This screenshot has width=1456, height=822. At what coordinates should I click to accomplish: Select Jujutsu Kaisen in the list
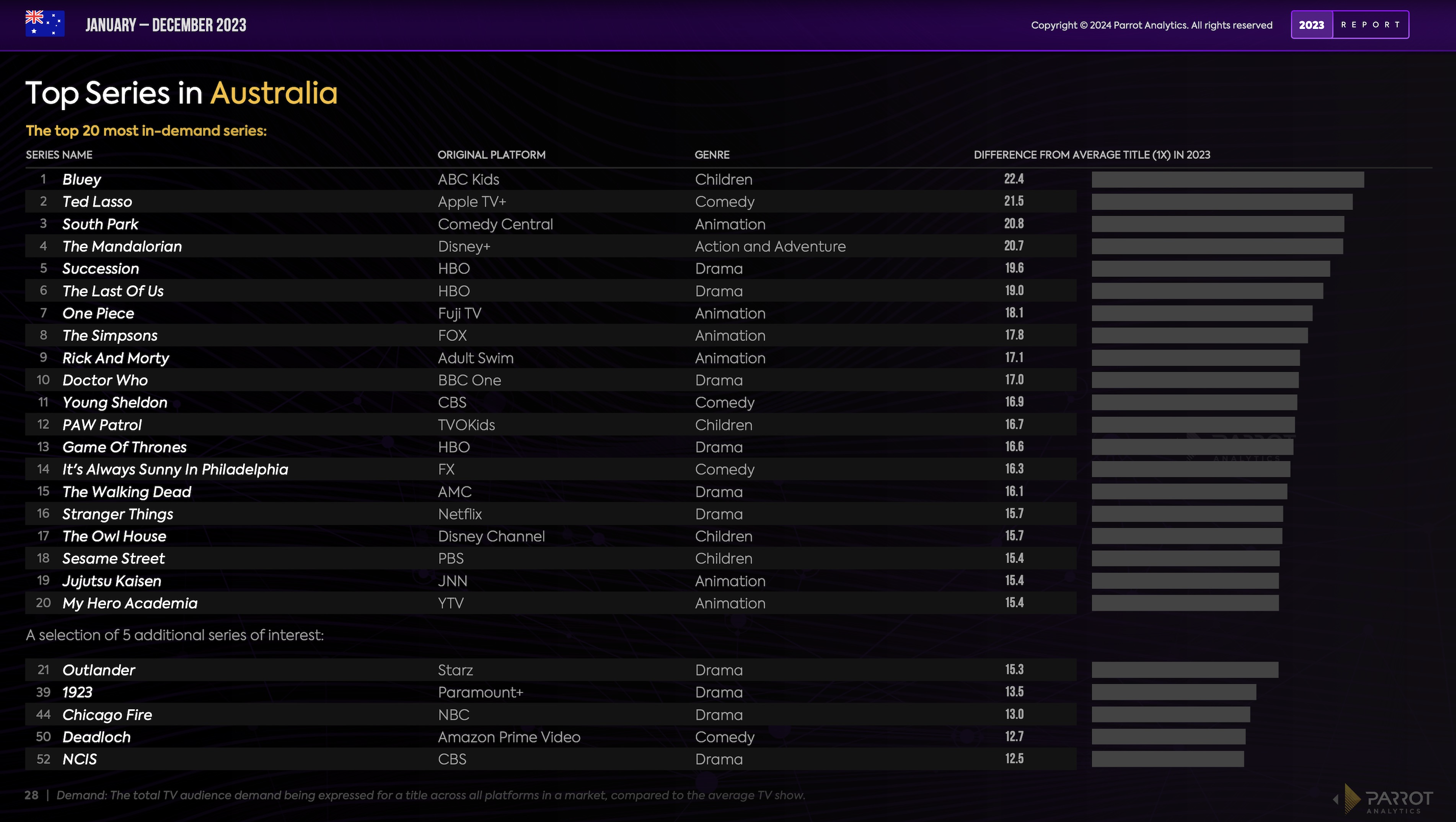click(111, 581)
